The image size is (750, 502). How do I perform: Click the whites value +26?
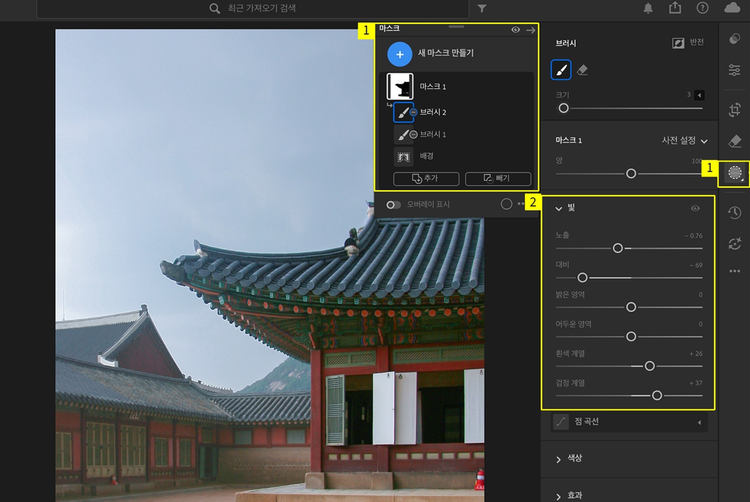coord(696,354)
